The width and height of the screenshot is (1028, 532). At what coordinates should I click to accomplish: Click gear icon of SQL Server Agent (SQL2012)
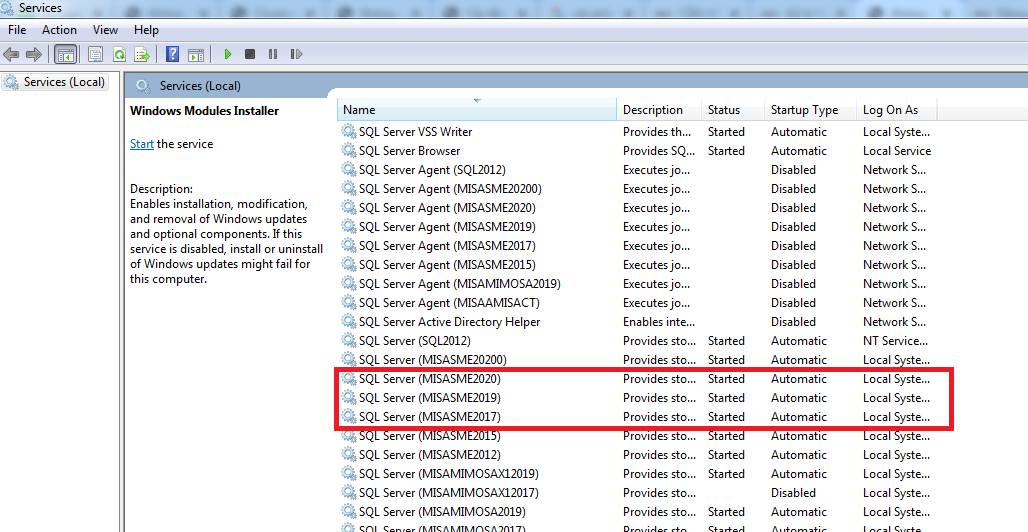tap(349, 169)
